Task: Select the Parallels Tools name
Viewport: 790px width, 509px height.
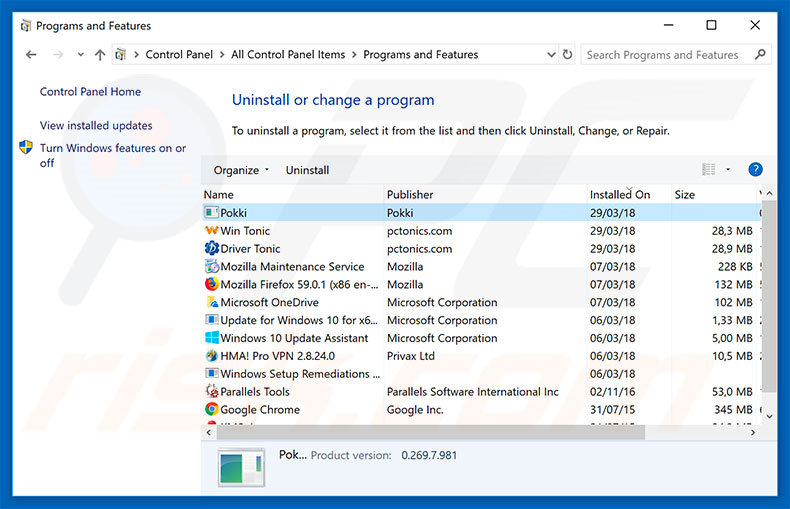Action: [255, 392]
